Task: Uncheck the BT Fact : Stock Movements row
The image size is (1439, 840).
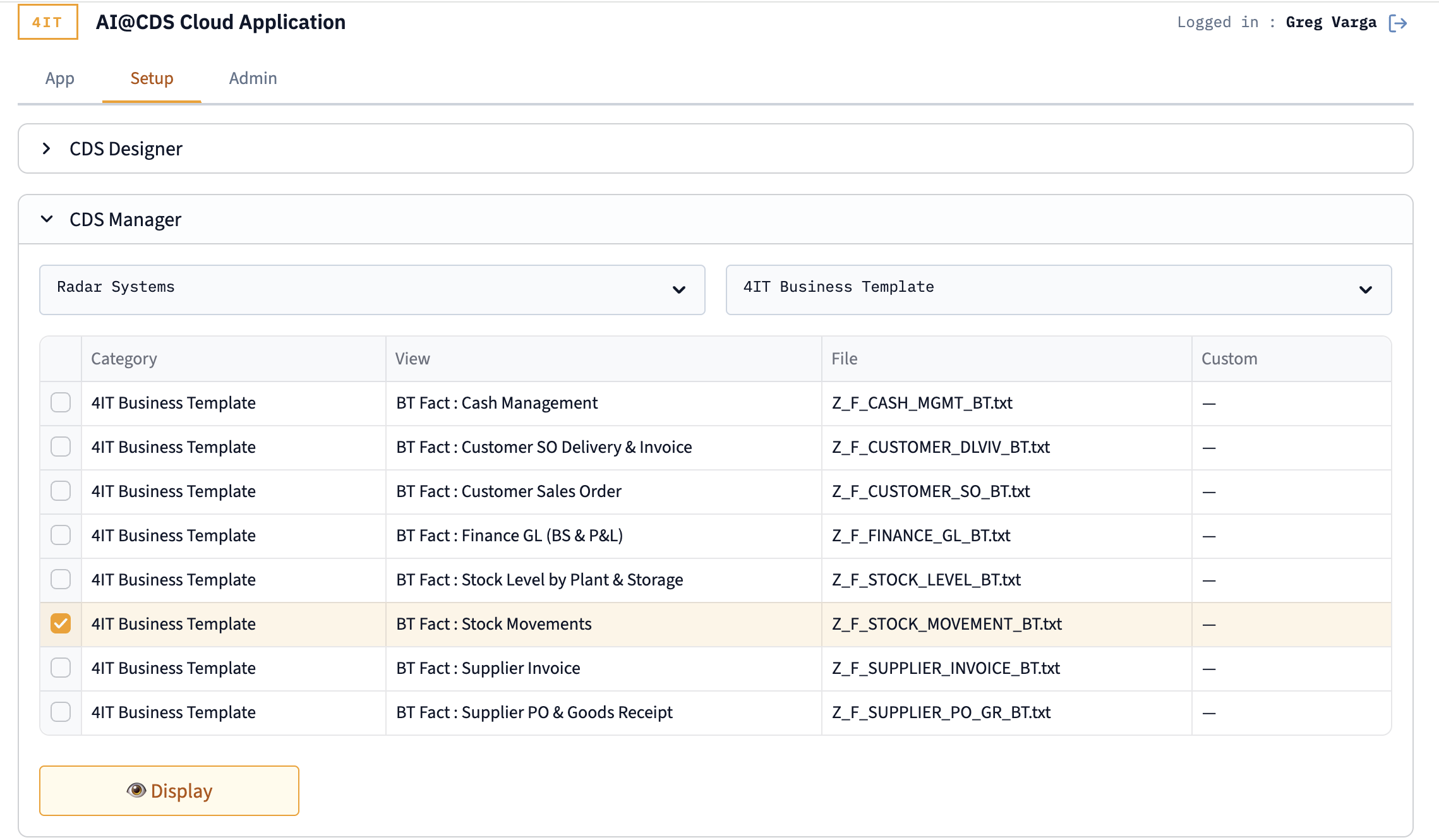Action: 60,624
